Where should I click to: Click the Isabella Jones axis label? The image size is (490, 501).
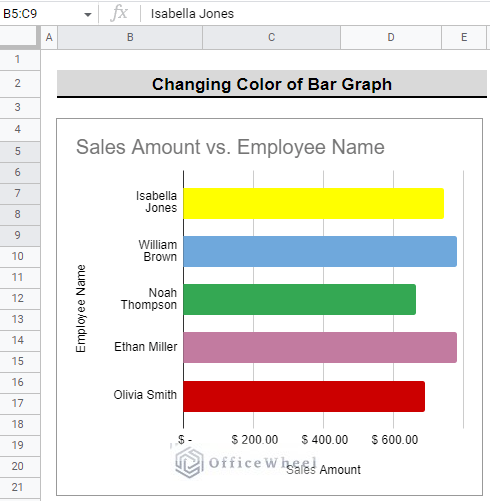[156, 202]
